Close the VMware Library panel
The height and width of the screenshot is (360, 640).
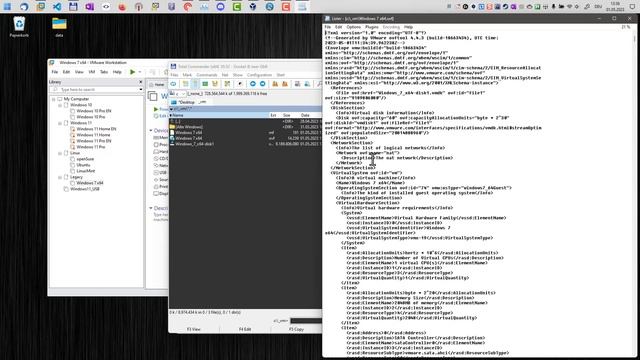coord(141,82)
